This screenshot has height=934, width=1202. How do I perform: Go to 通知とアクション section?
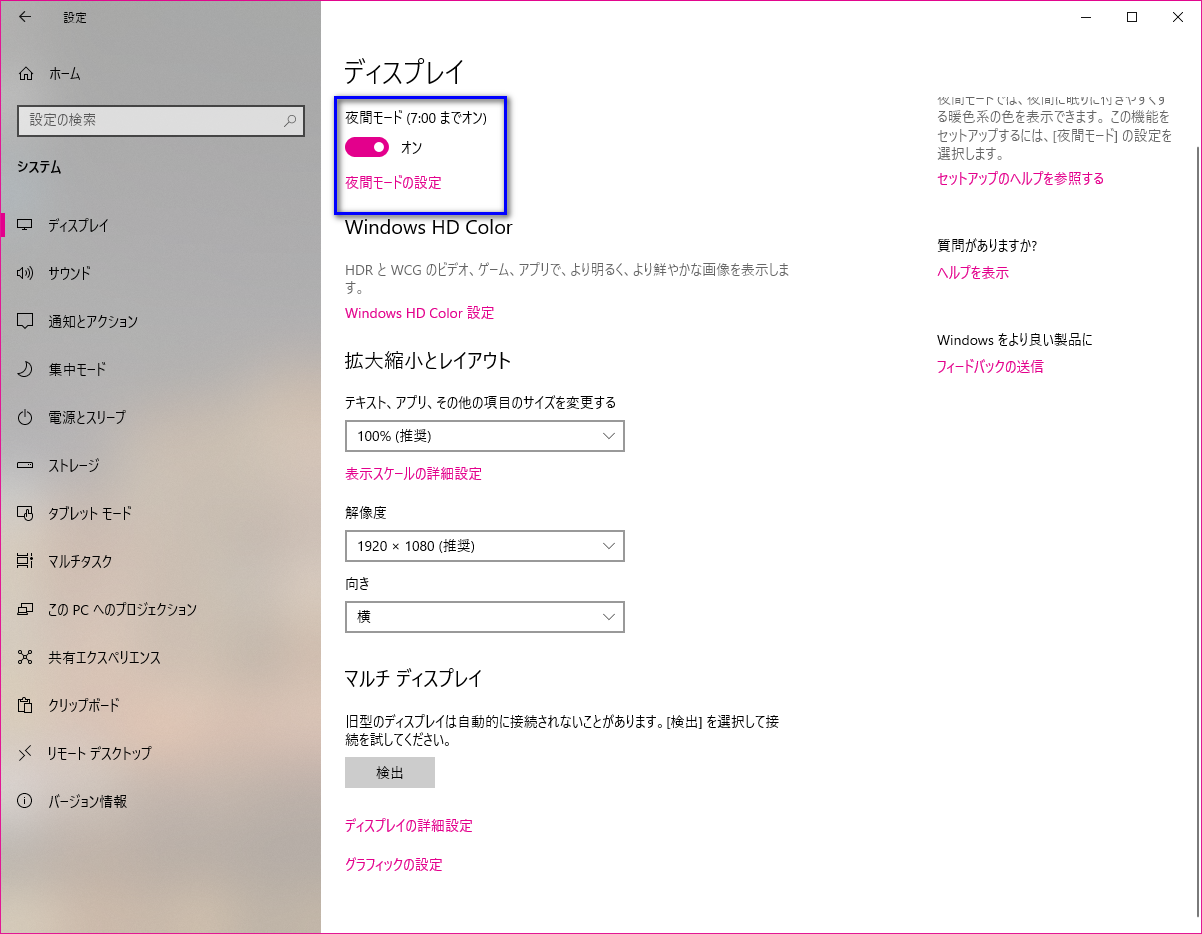pyautogui.click(x=93, y=321)
